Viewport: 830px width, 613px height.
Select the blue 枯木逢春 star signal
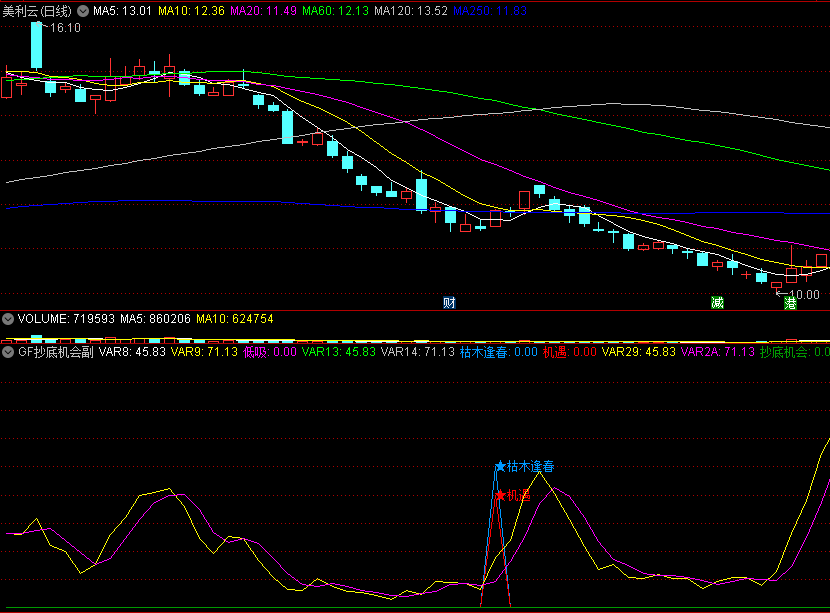pyautogui.click(x=500, y=466)
